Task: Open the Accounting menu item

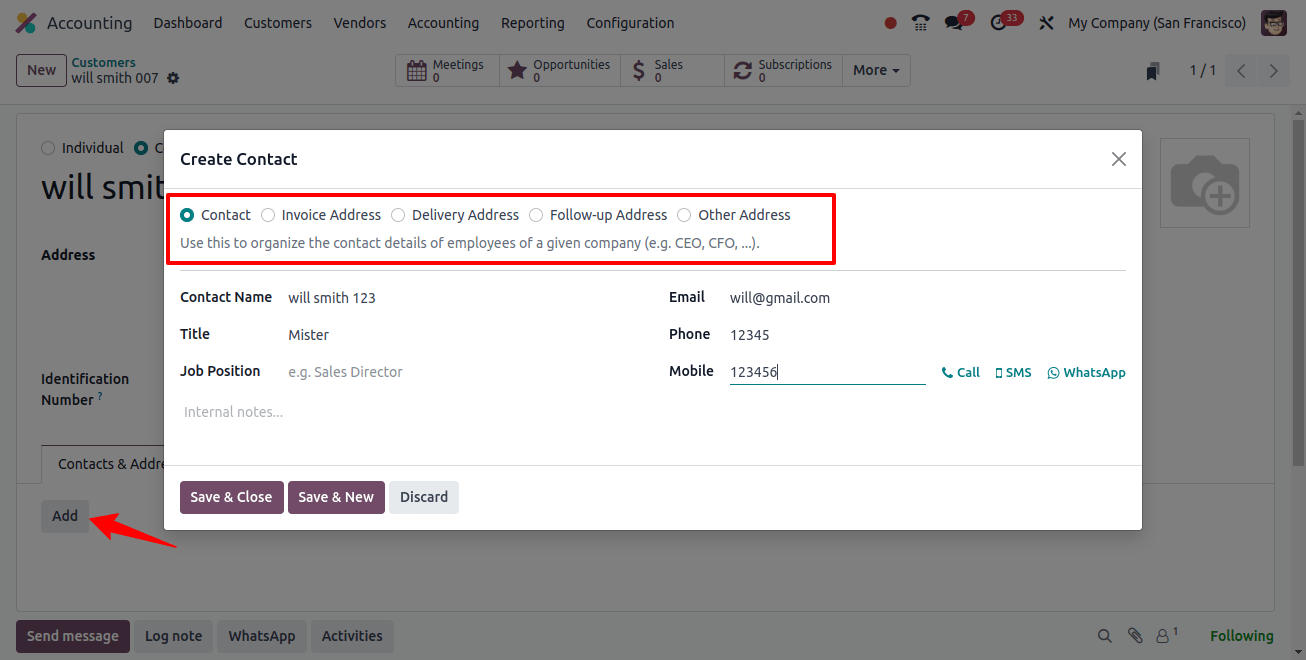Action: [443, 23]
